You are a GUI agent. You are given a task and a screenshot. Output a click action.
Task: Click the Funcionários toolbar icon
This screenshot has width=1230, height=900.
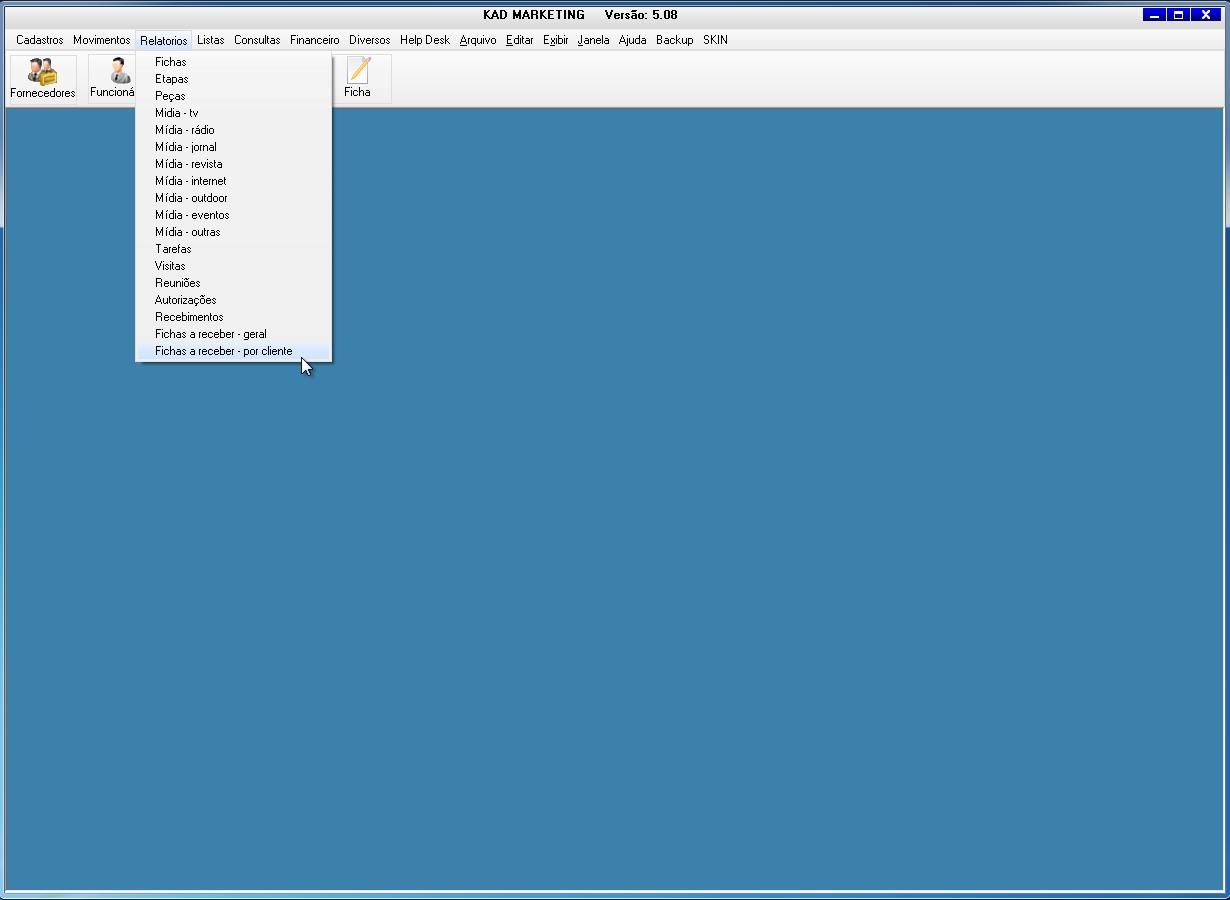[112, 79]
